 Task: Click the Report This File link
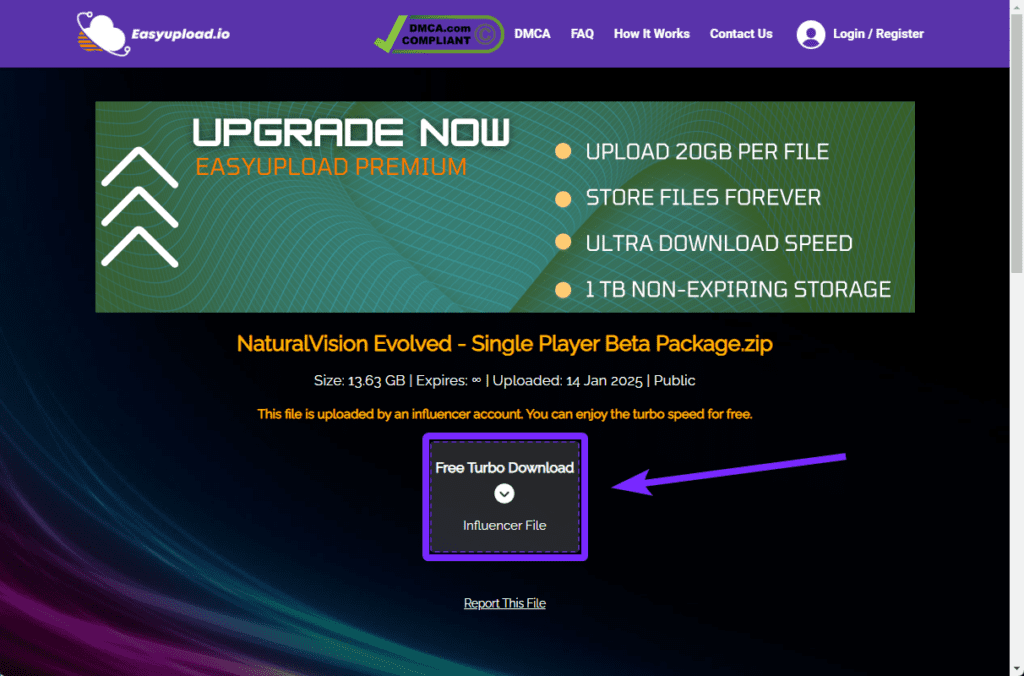pos(505,603)
